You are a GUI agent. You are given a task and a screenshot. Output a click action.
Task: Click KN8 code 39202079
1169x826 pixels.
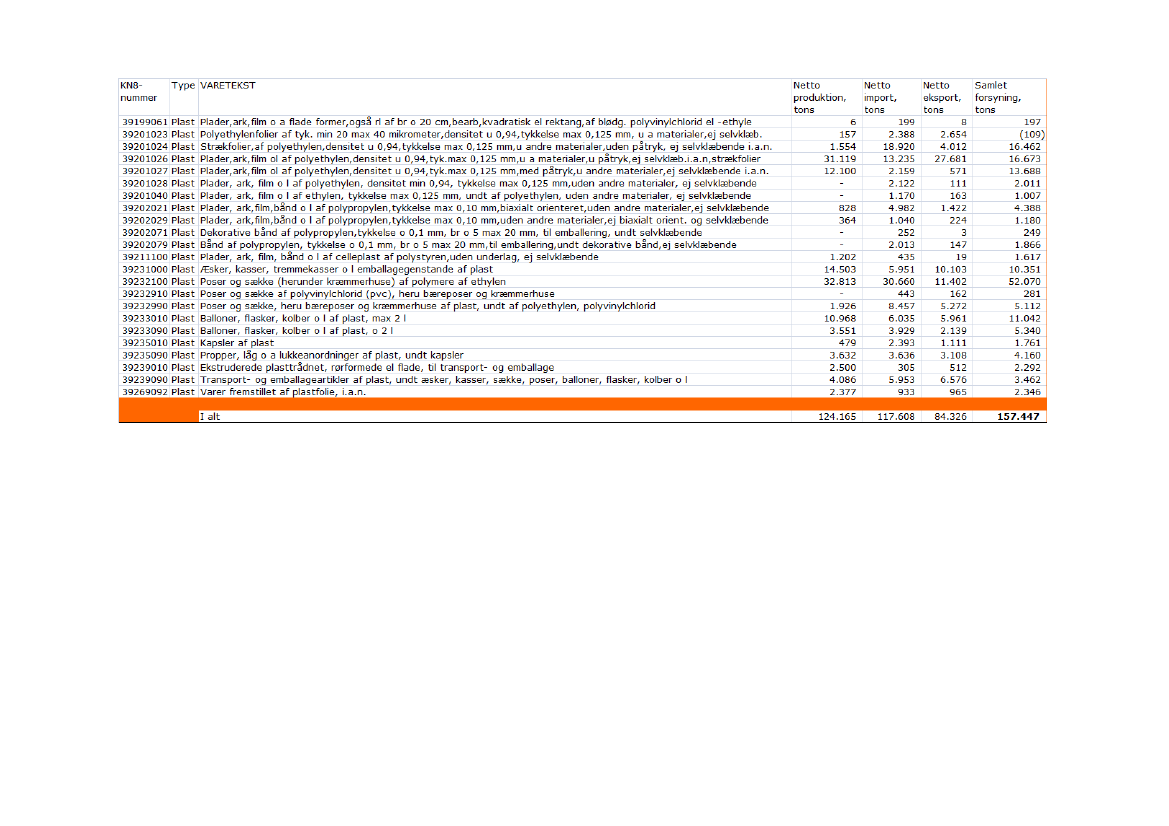click(x=145, y=245)
